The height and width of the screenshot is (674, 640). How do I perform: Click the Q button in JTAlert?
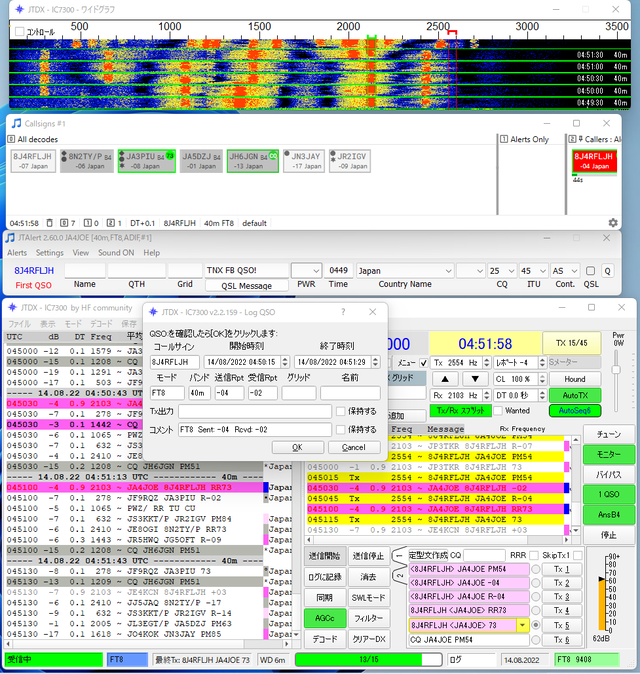tap(607, 270)
